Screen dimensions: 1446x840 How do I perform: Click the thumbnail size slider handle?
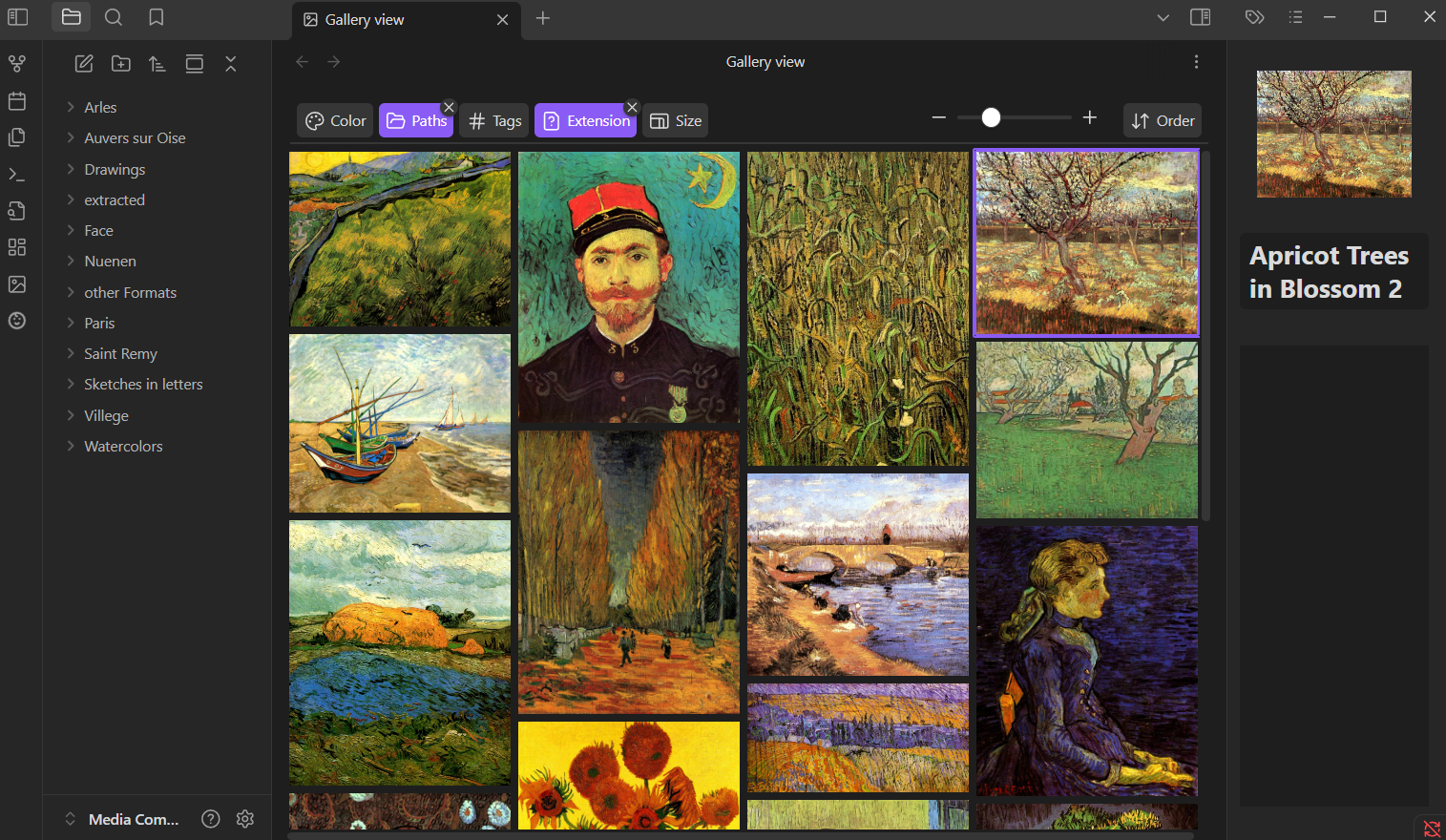tap(992, 117)
